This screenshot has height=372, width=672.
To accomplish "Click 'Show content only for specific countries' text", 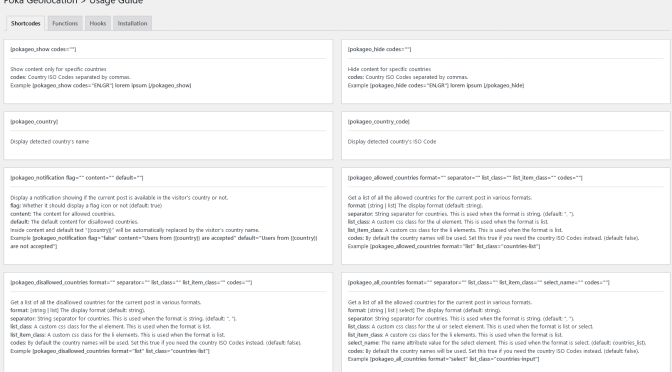I will tap(58, 69).
